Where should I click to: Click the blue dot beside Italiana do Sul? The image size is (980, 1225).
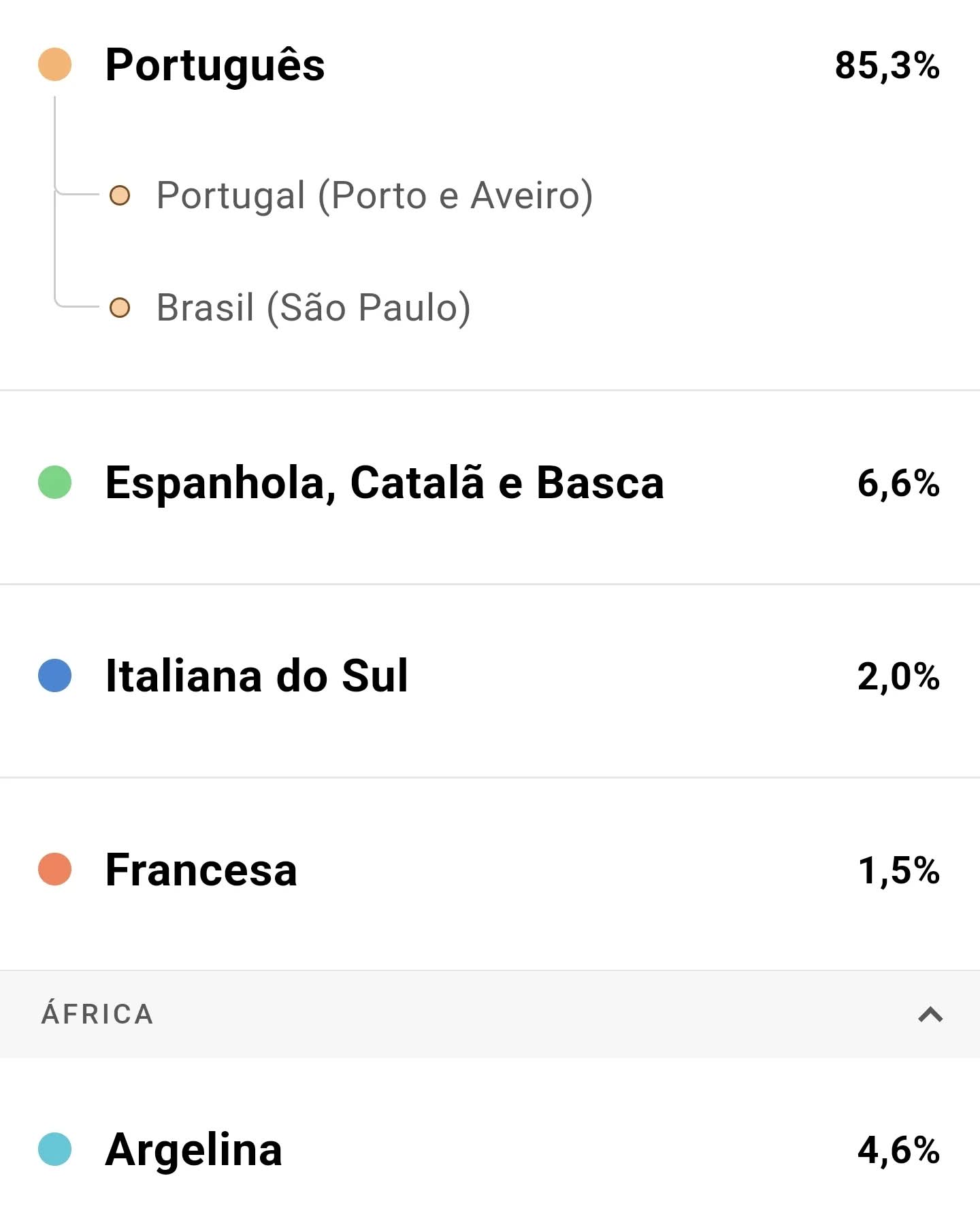pos(54,676)
